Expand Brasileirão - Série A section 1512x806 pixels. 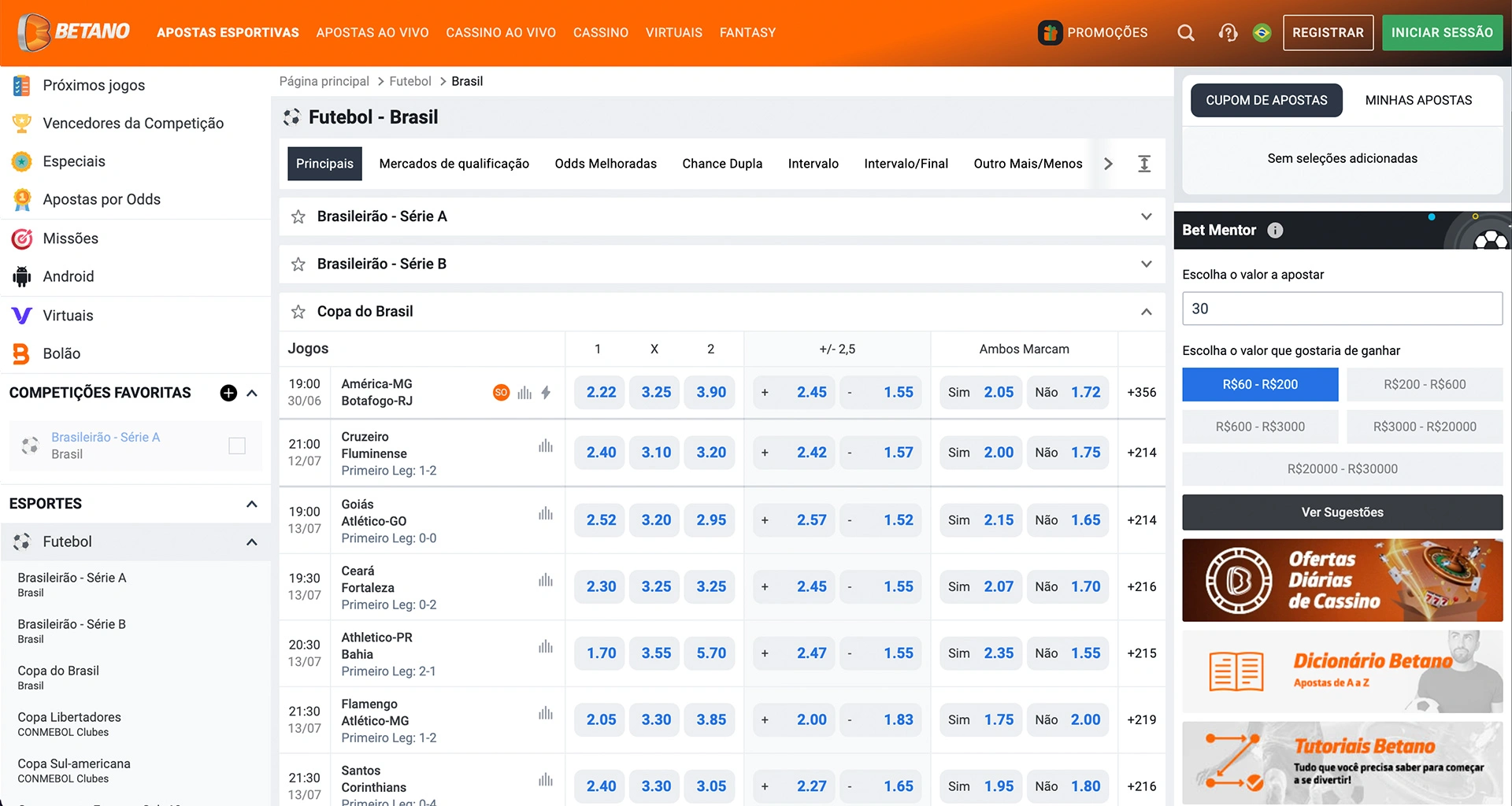point(1147,216)
